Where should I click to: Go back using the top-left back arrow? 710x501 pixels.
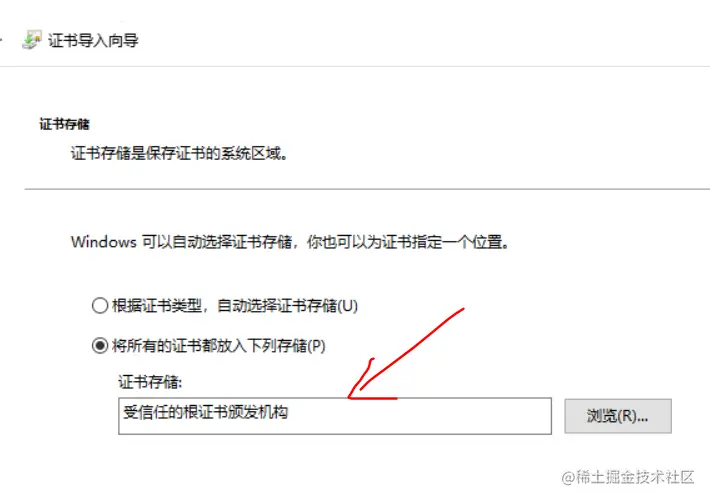pyautogui.click(x=1, y=40)
